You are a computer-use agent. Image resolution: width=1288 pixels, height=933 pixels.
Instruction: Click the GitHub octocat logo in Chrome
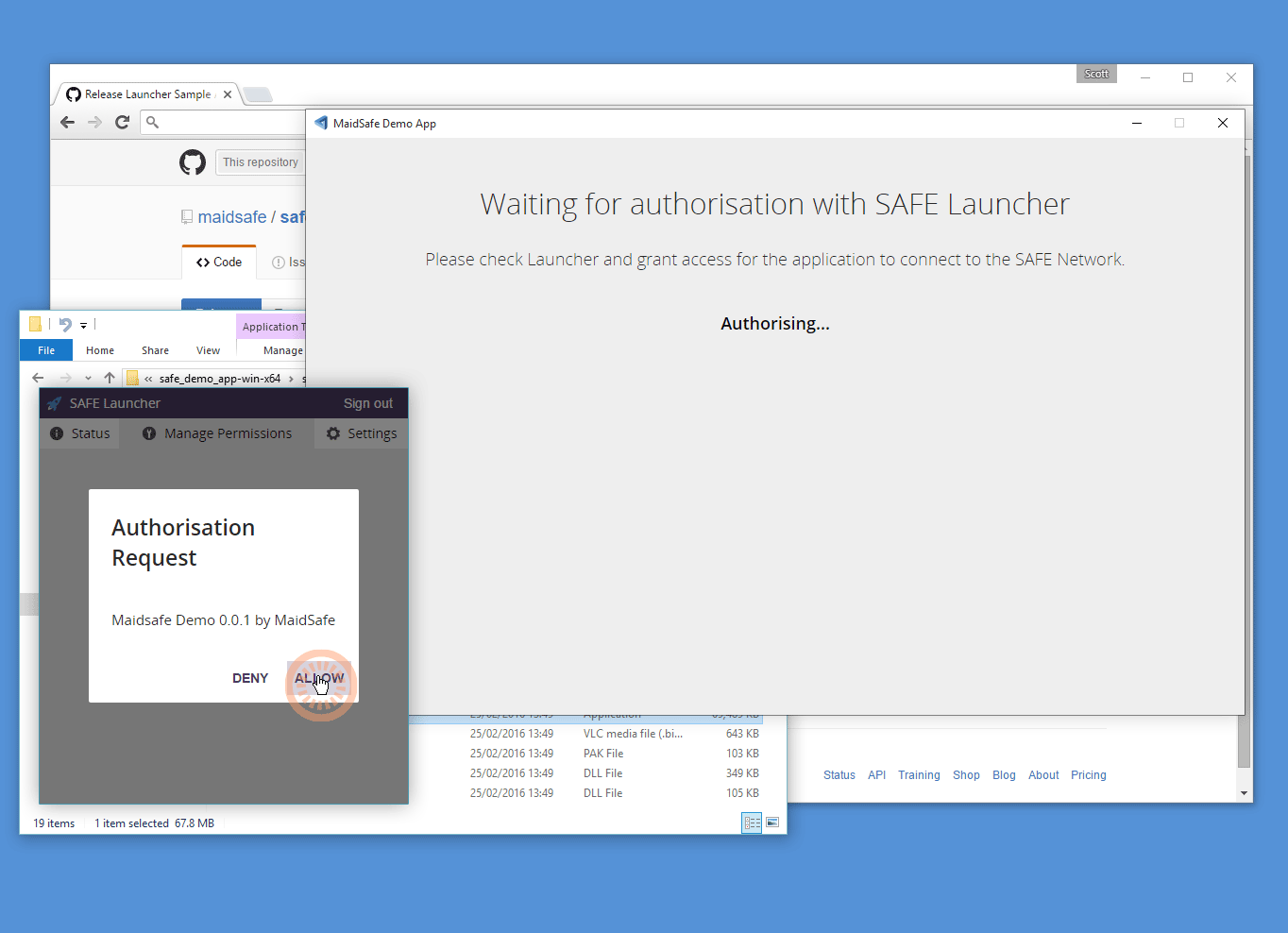(193, 162)
